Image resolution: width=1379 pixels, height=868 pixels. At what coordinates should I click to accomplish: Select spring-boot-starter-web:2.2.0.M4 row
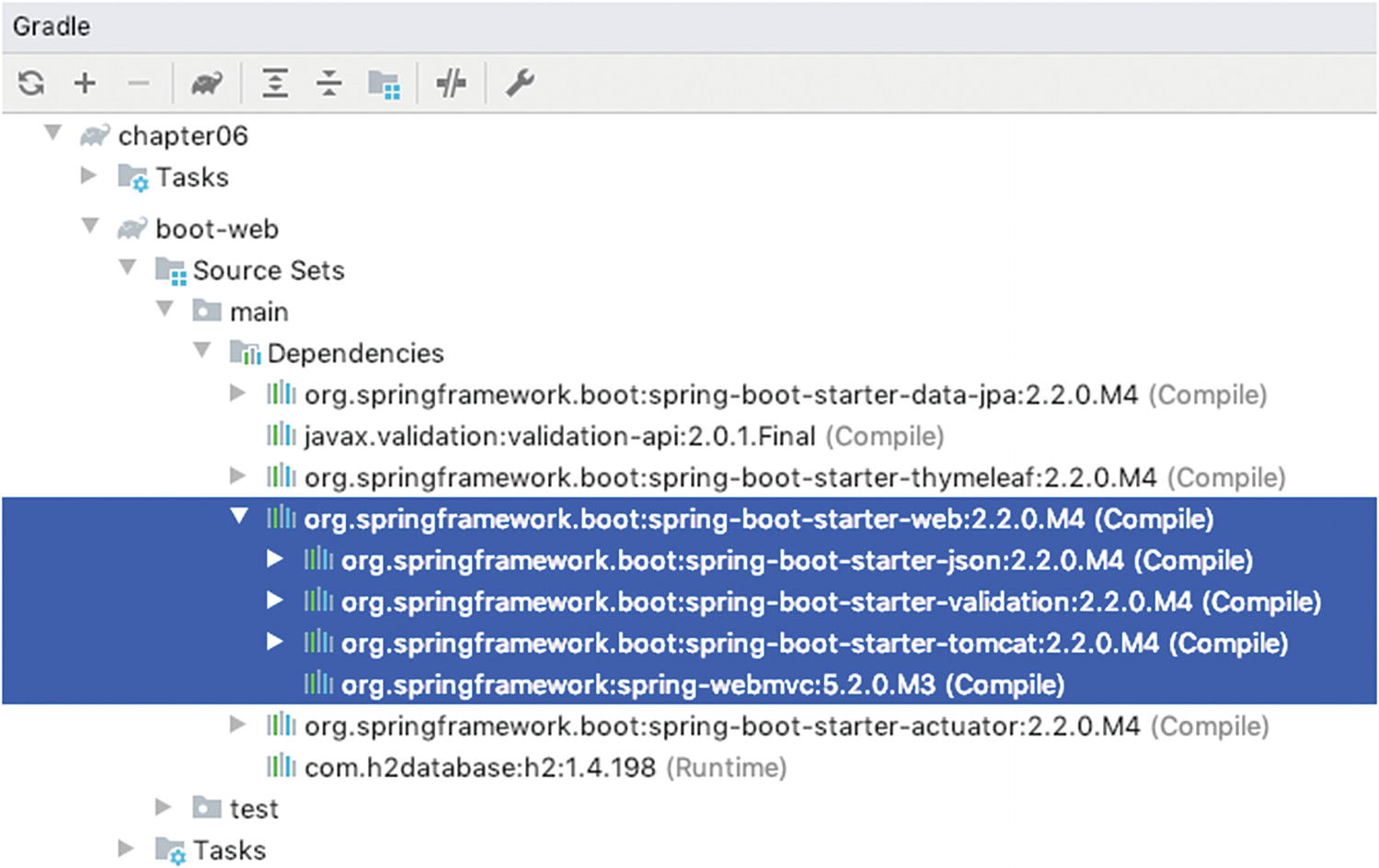point(689,519)
